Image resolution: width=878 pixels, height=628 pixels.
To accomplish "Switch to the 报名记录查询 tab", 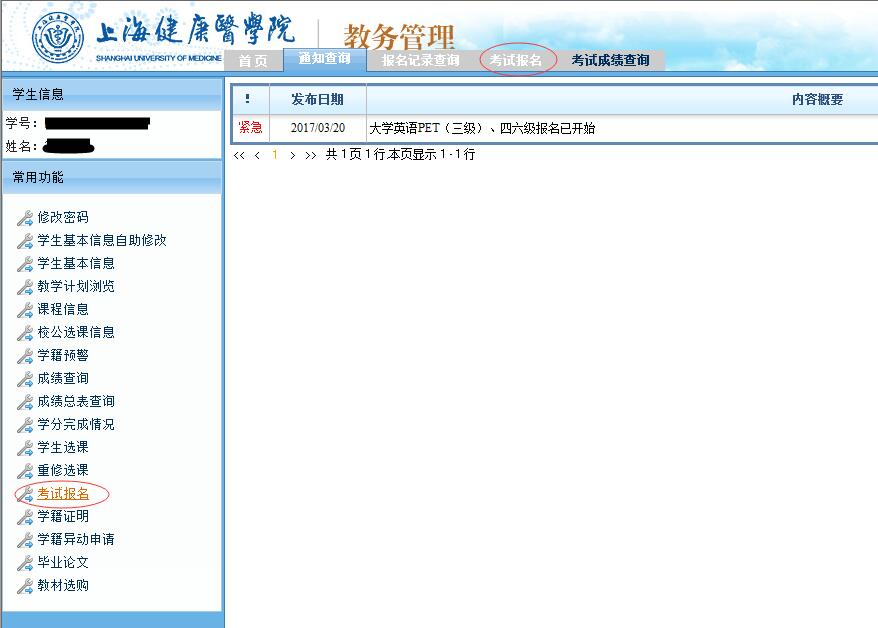I will [x=420, y=61].
